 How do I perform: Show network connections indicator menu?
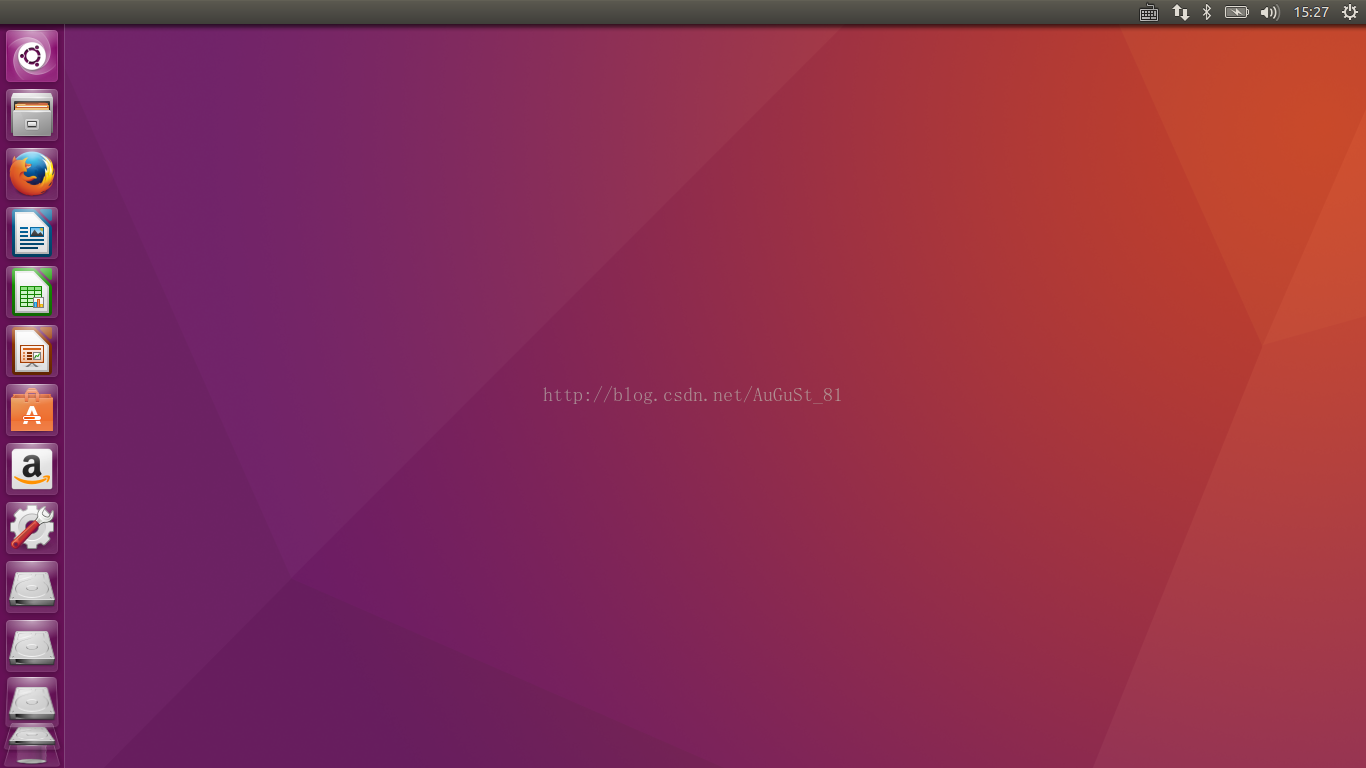coord(1181,12)
